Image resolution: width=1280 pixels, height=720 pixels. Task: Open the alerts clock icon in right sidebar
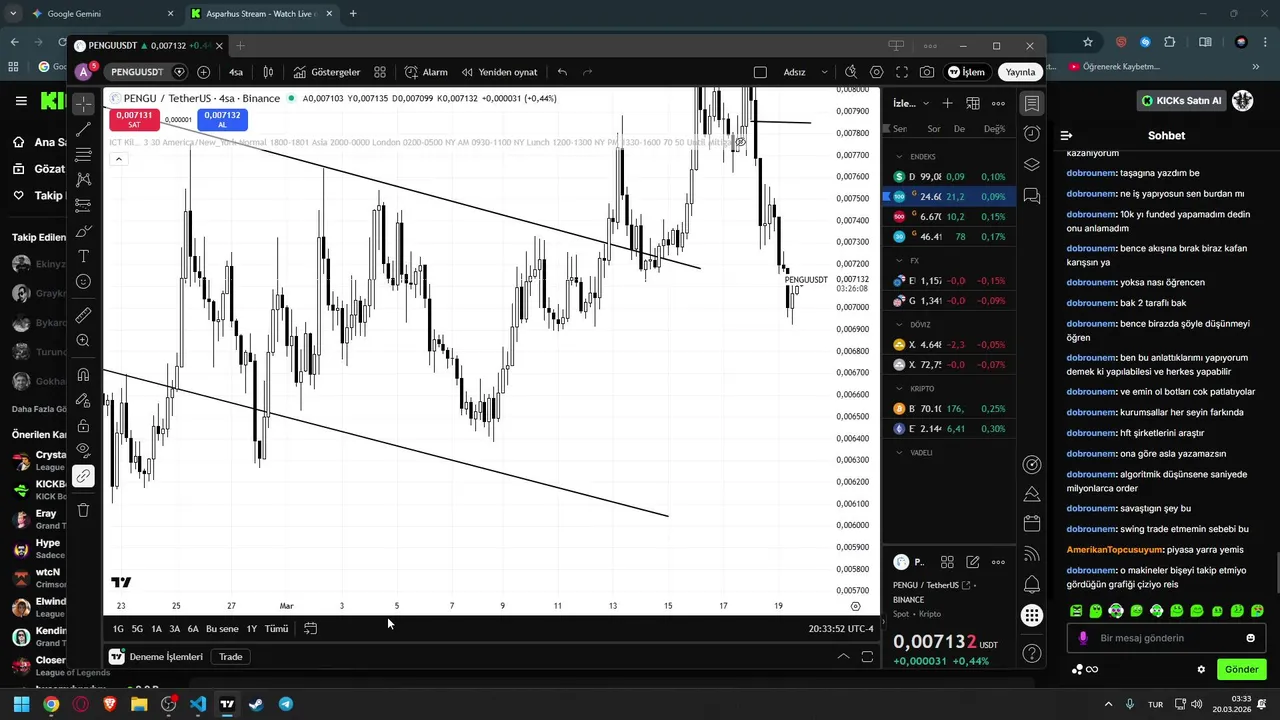click(1032, 134)
